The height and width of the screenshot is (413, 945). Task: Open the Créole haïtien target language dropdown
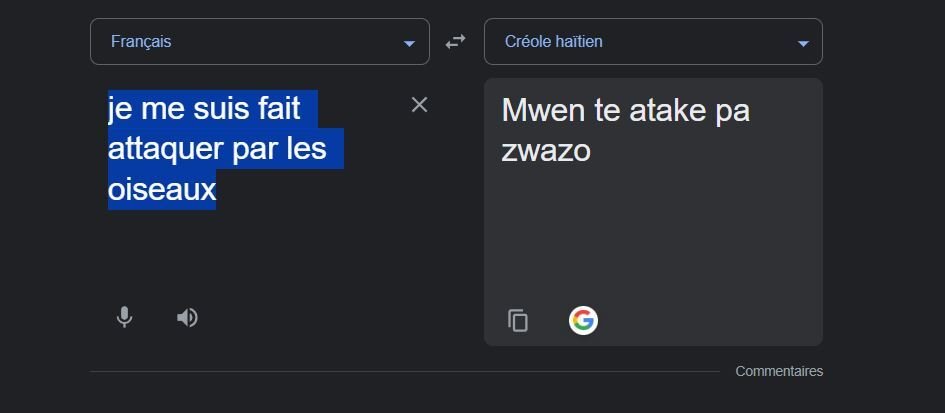pos(653,42)
